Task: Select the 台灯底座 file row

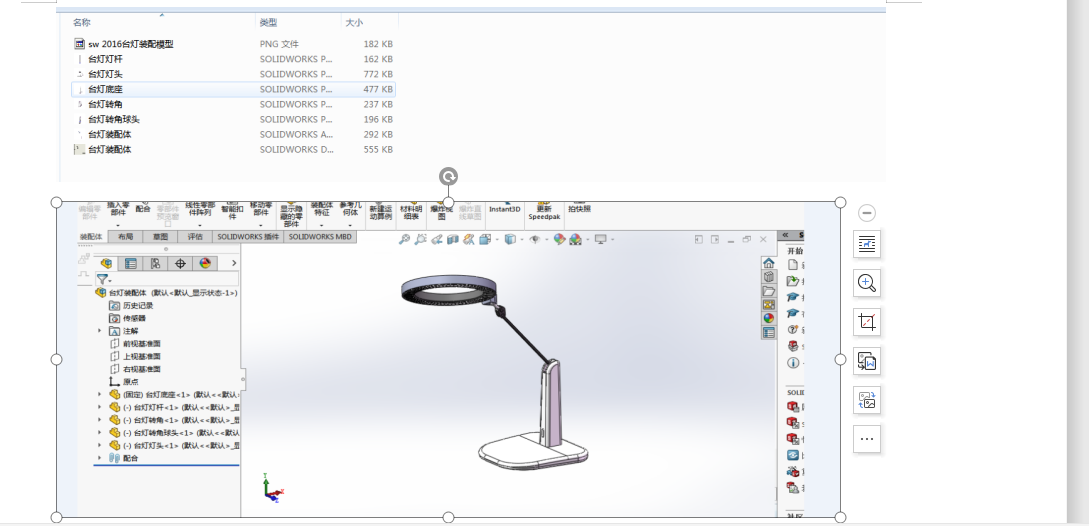Action: coord(233,89)
